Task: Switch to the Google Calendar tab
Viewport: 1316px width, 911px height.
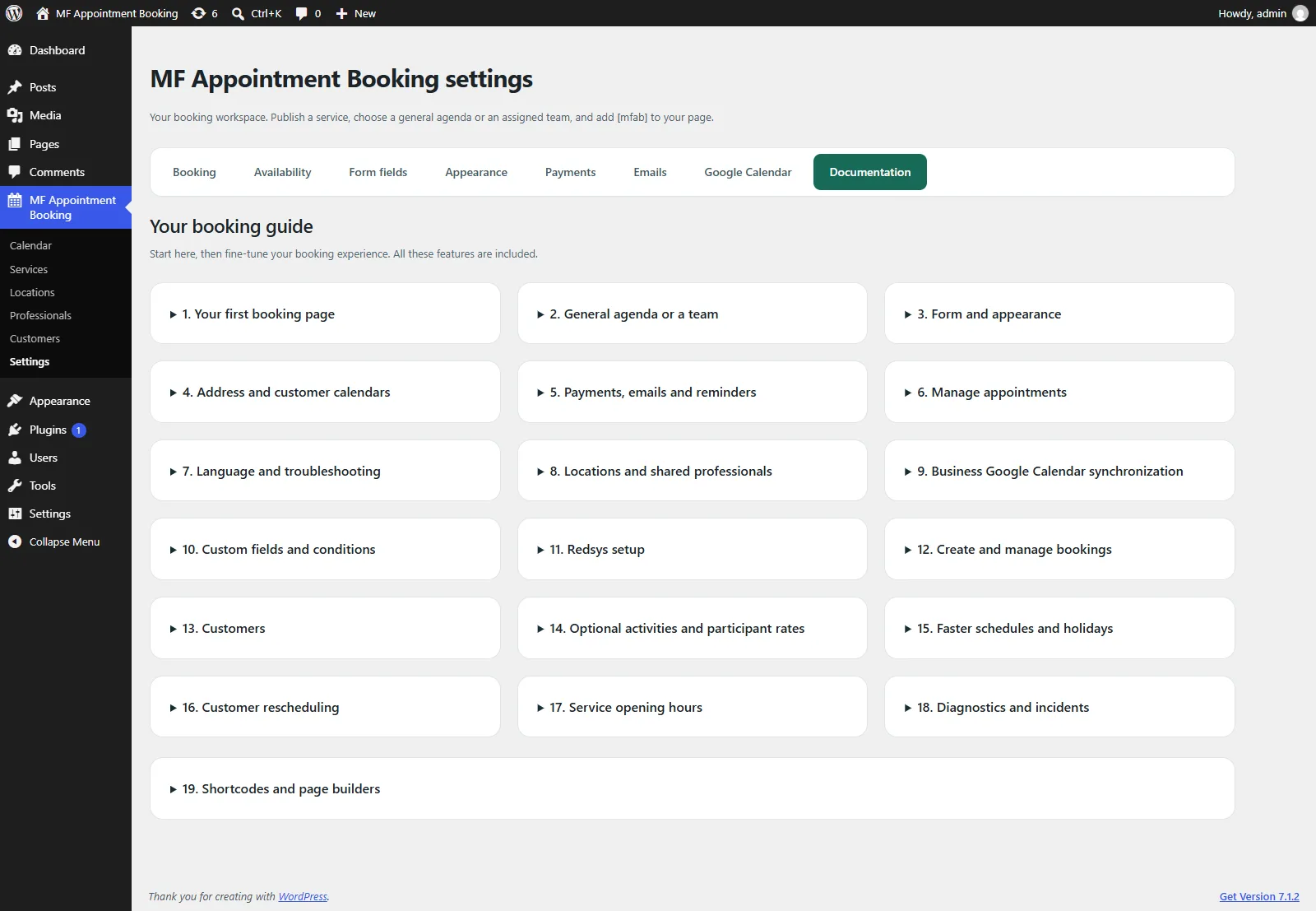Action: coord(748,172)
